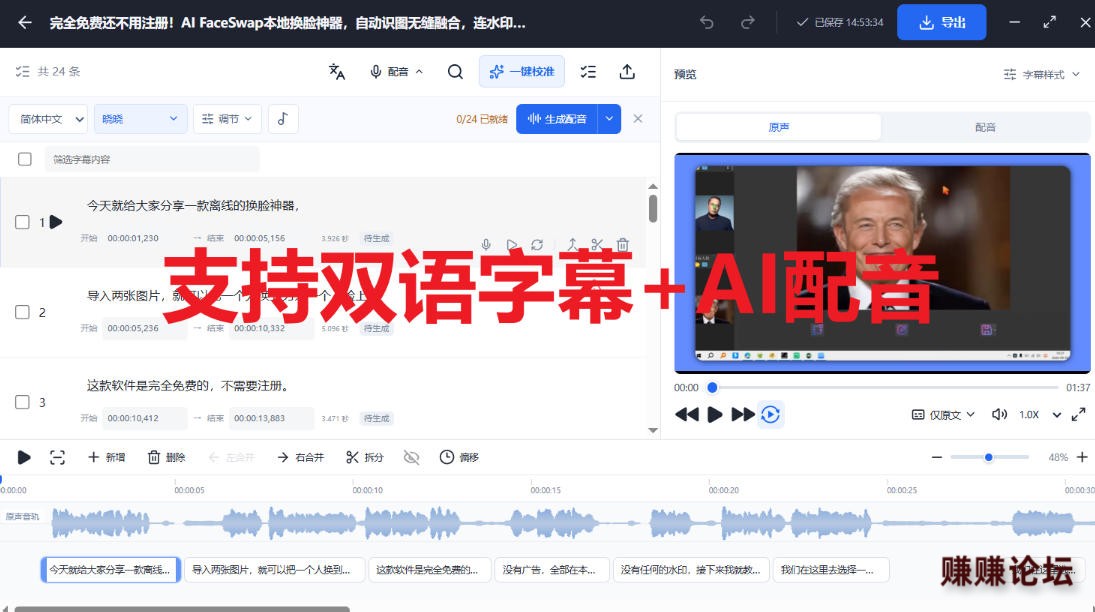Image resolution: width=1095 pixels, height=612 pixels.
Task: Check the box for subtitle 2
Action: pyautogui.click(x=22, y=312)
